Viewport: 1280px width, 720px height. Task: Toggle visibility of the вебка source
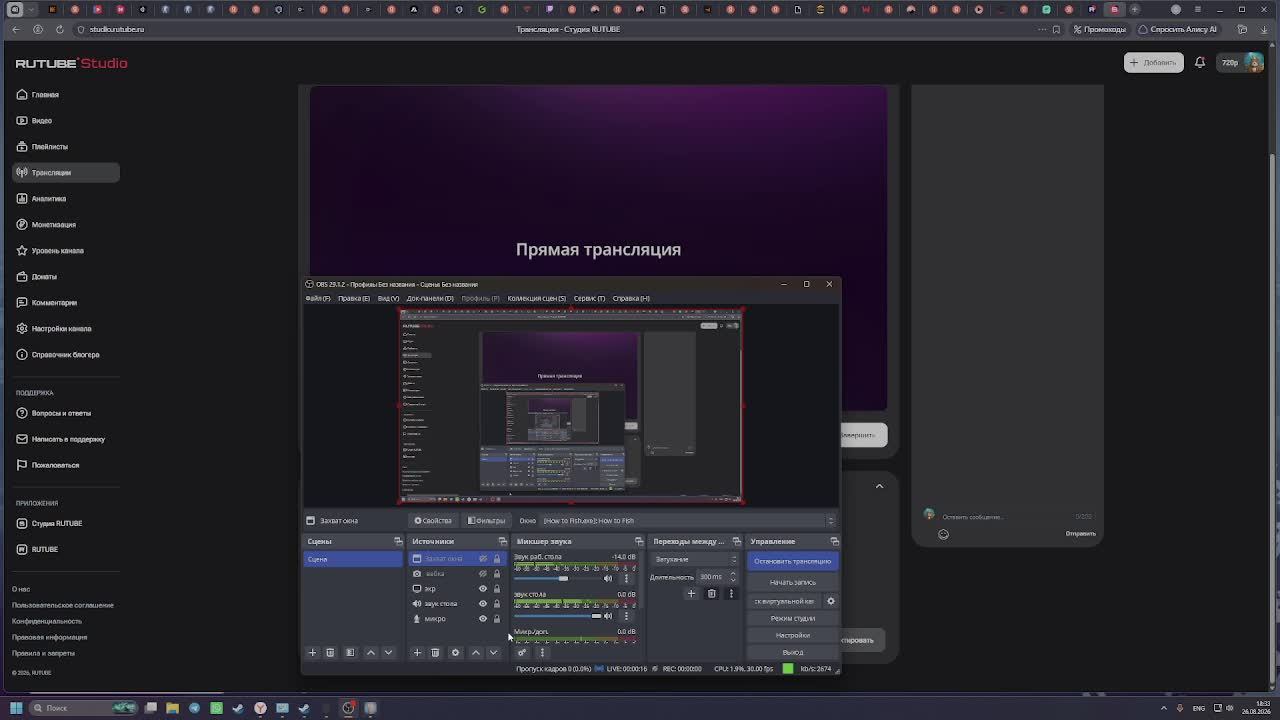[483, 574]
